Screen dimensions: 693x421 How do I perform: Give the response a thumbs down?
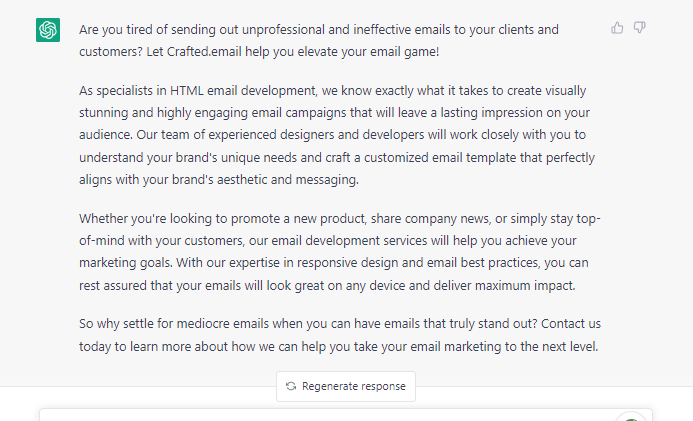pyautogui.click(x=640, y=28)
